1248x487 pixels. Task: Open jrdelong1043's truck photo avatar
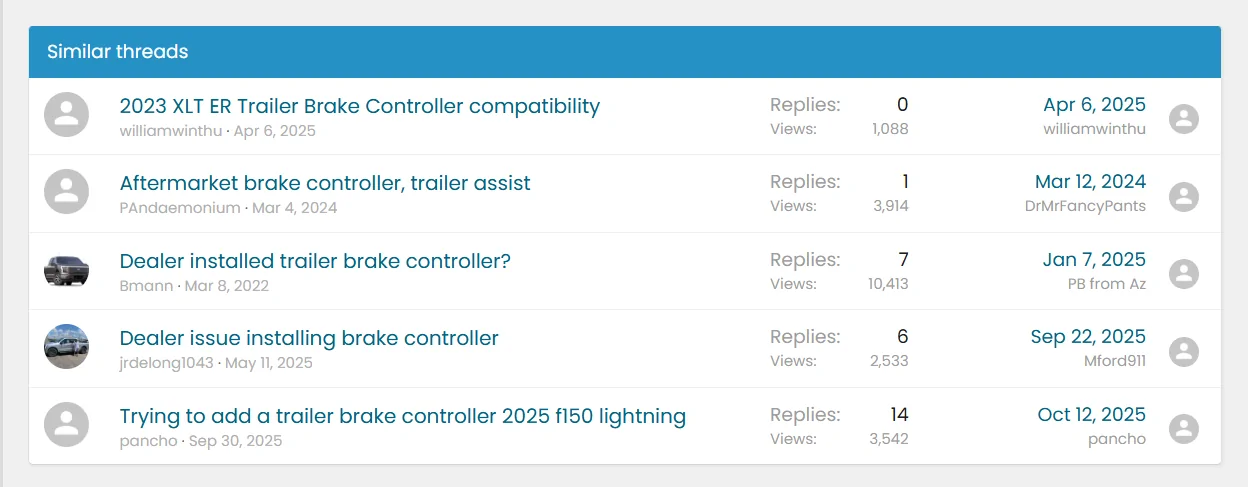[x=67, y=347]
